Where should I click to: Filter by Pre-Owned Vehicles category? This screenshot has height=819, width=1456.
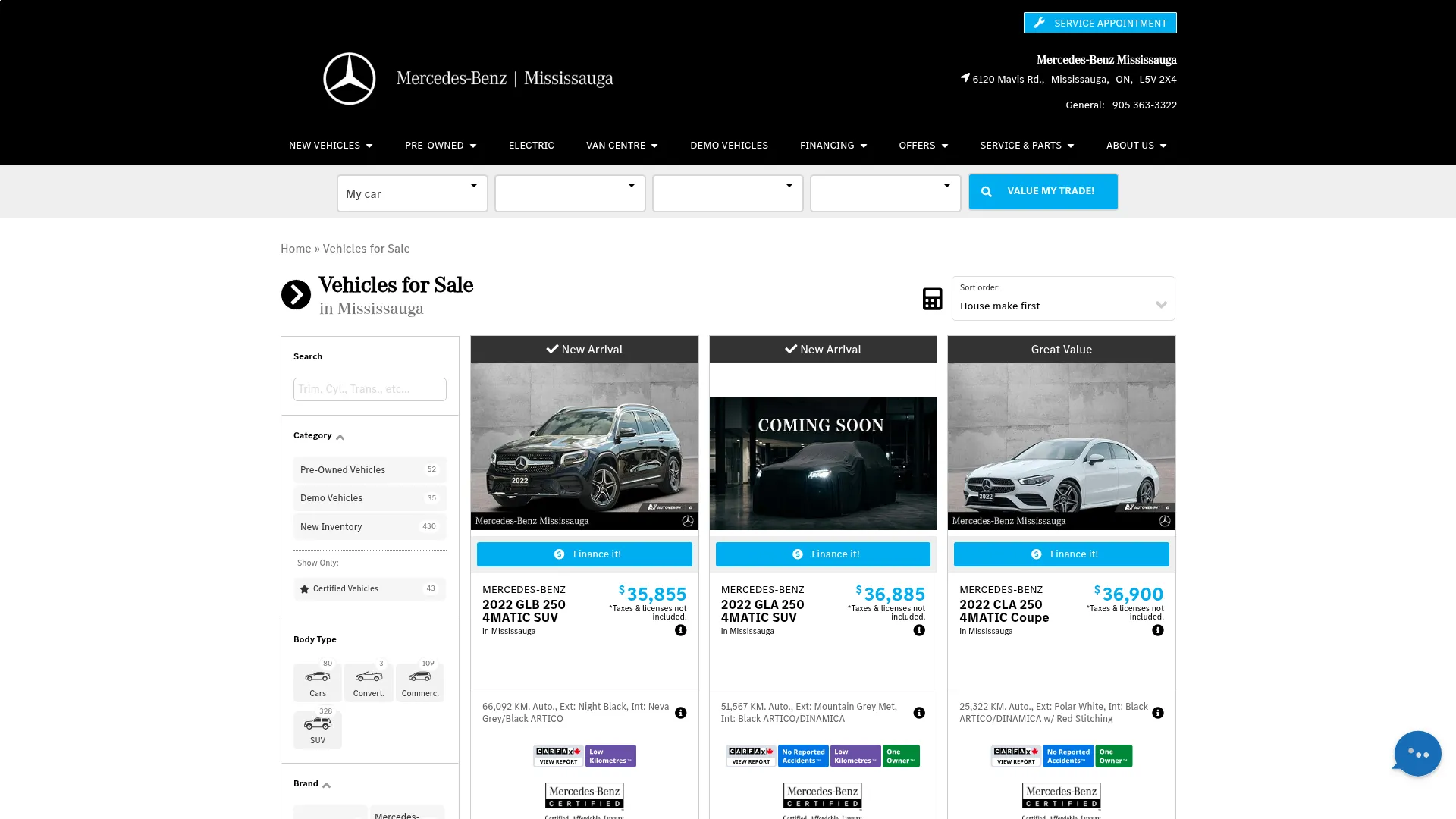coord(369,470)
